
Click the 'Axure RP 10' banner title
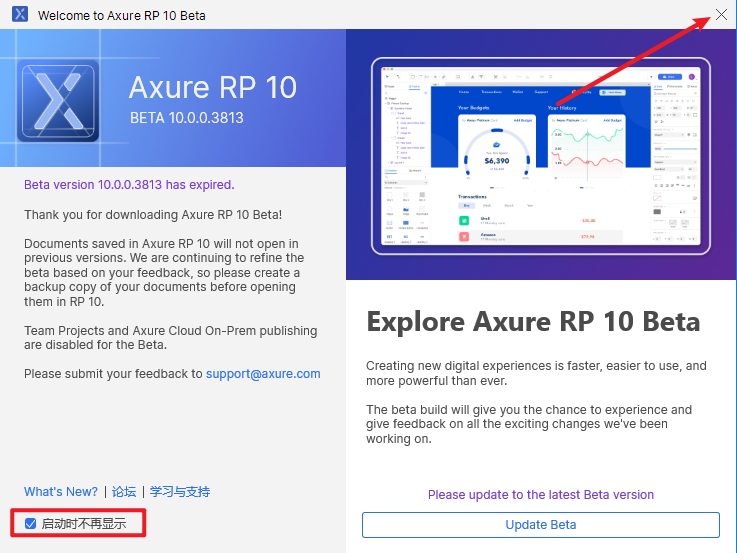(213, 88)
